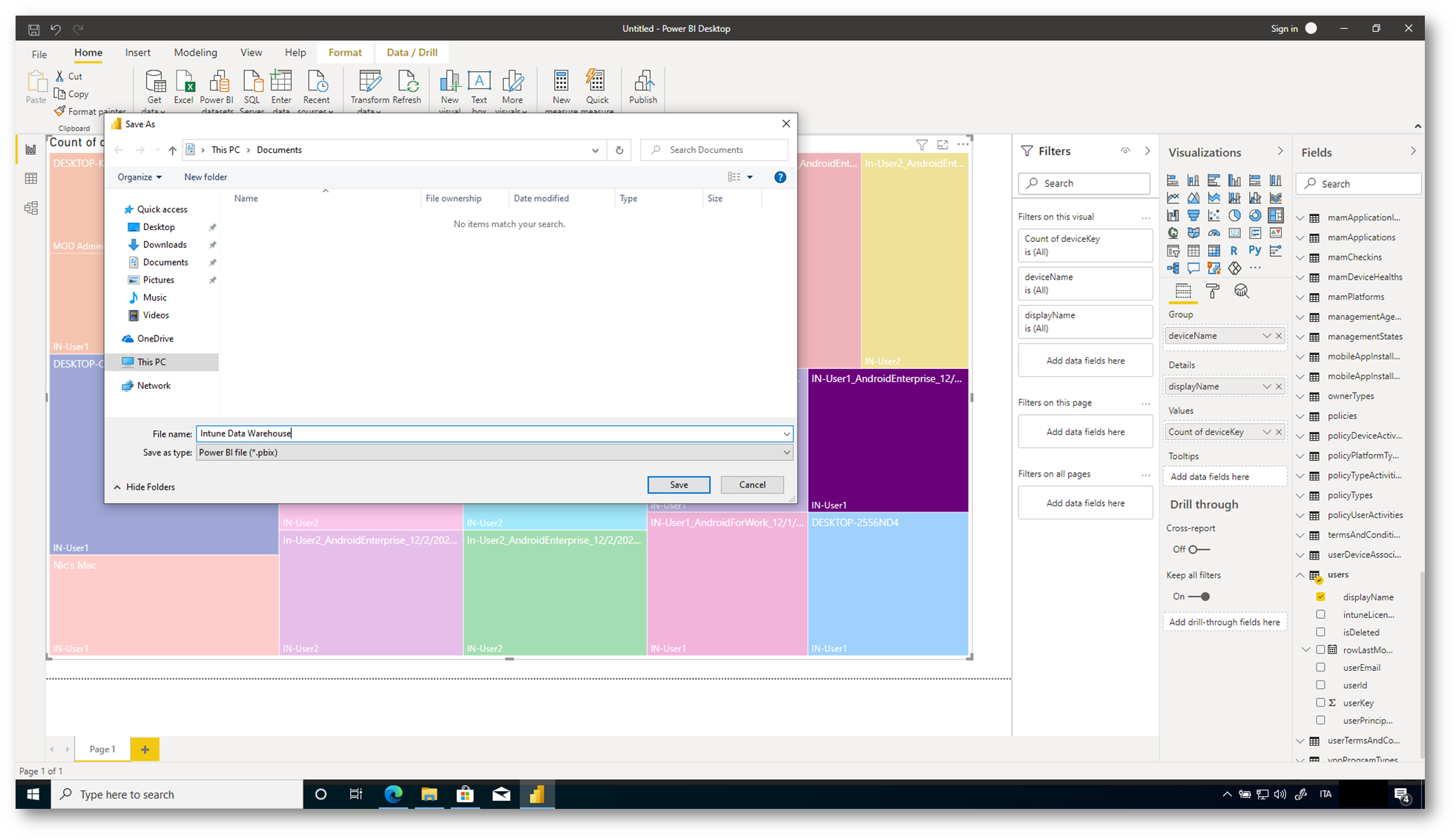The image size is (1456, 840).
Task: Select the Line chart visualization
Action: [x=1173, y=198]
